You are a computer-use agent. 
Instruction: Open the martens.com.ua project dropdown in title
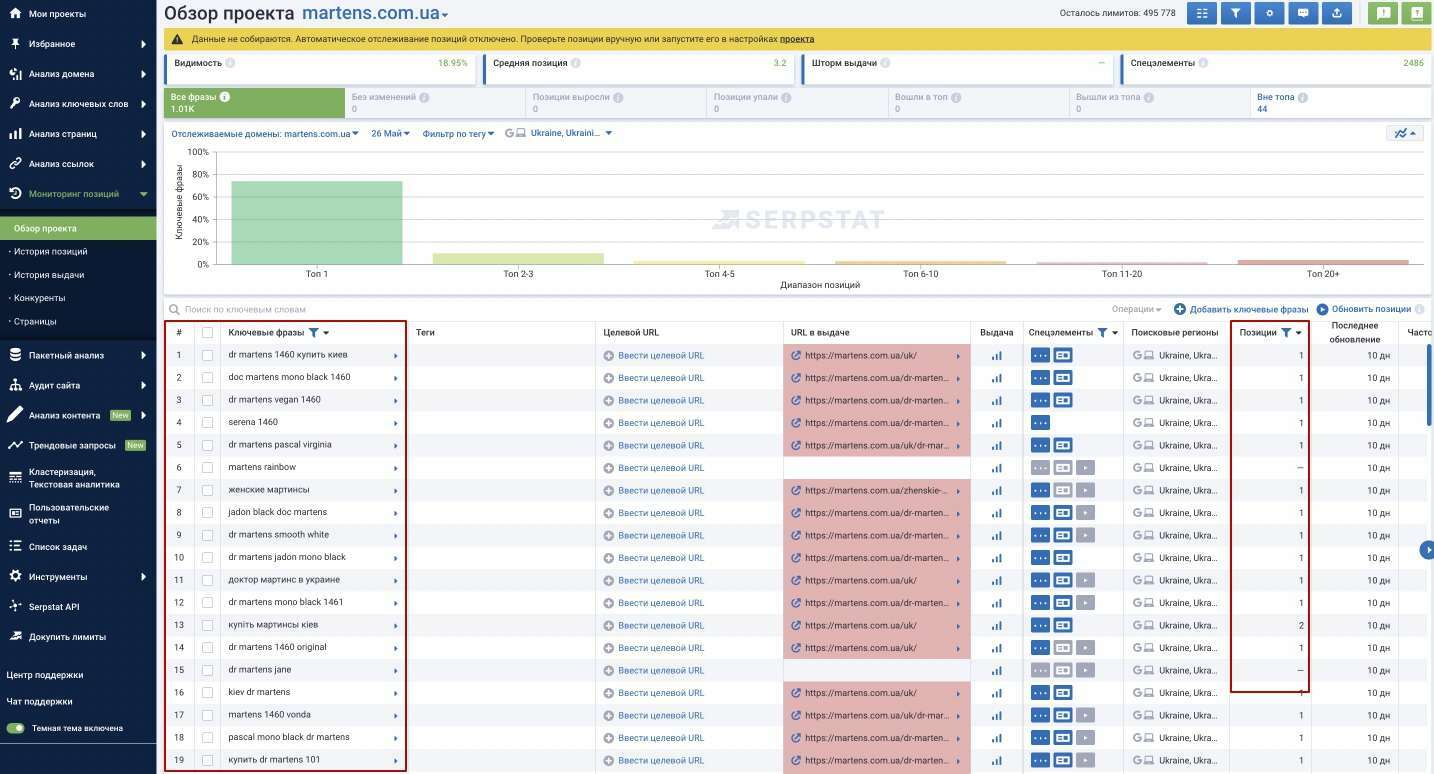coord(375,14)
